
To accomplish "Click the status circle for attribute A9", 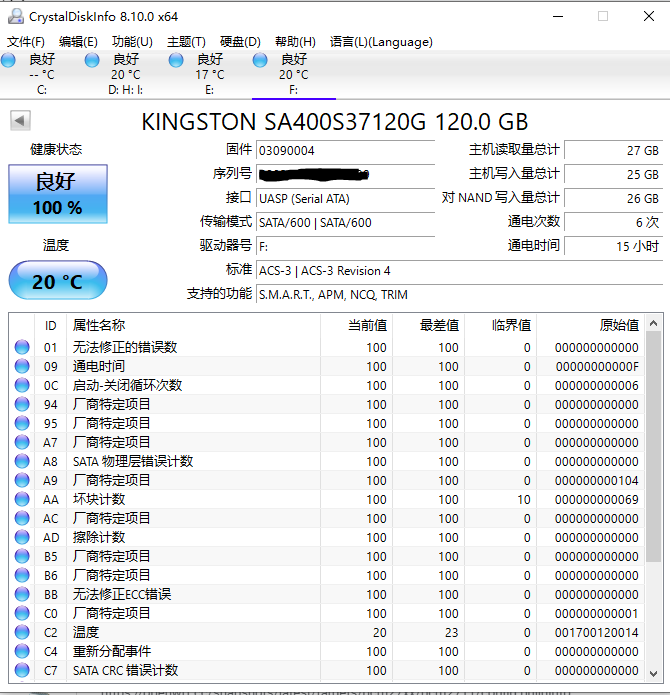I will pos(22,480).
